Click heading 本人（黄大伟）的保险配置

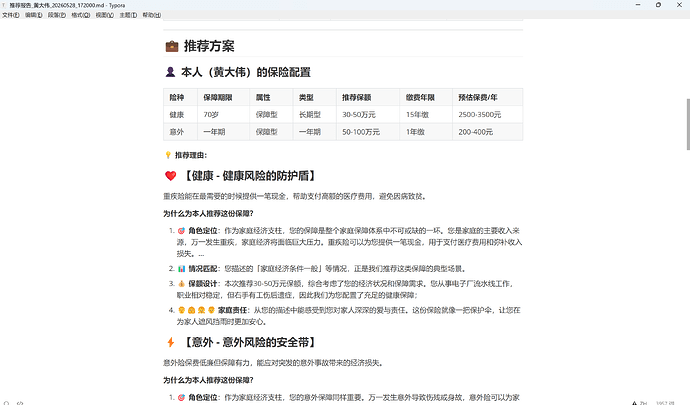point(246,72)
